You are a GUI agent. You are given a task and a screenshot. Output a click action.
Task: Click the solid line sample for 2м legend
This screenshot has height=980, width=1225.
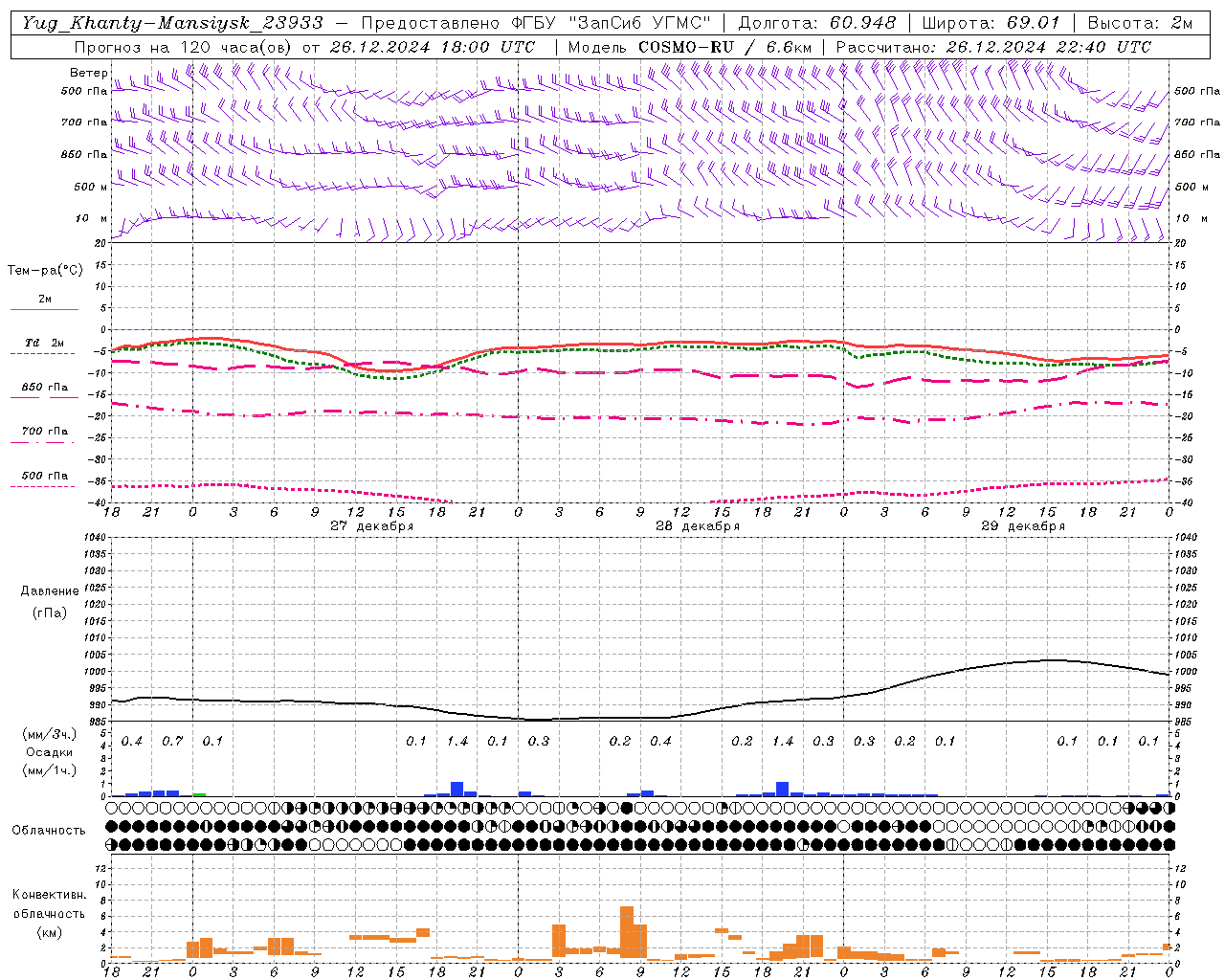coord(44,309)
